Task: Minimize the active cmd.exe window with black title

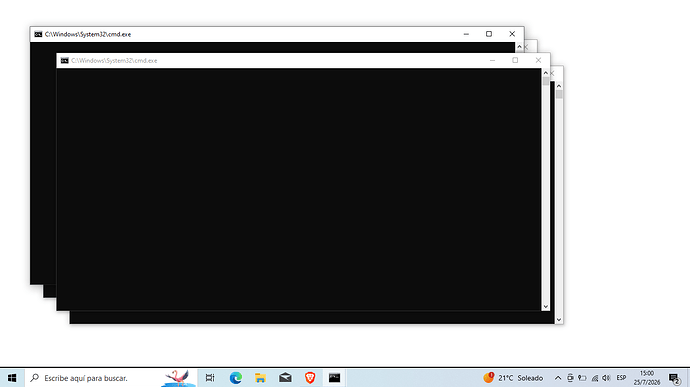Action: point(466,34)
